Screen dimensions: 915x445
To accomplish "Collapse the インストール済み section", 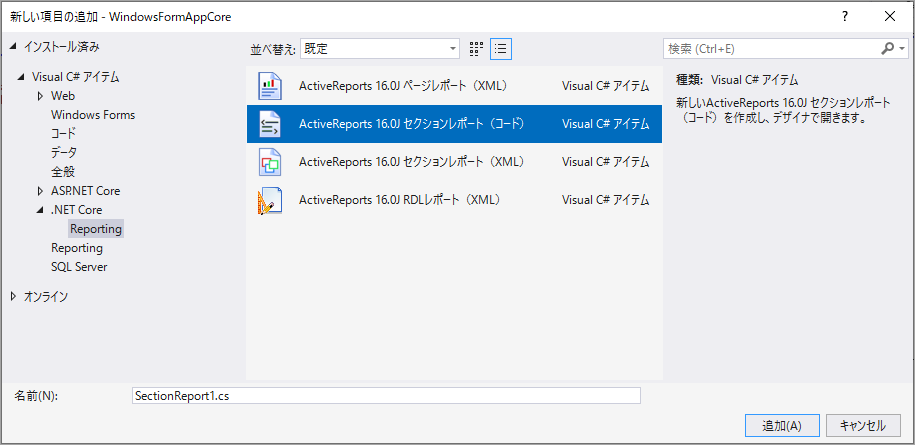I will [x=13, y=47].
